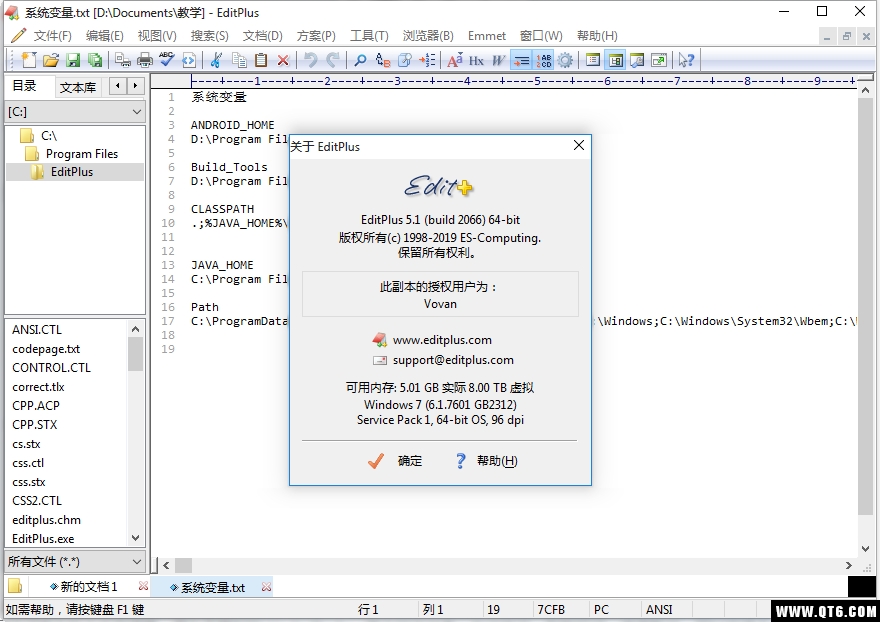Screen dimensions: 880x622
Task: Click the editor vertical scrollbar thumb
Action: (x=865, y=306)
